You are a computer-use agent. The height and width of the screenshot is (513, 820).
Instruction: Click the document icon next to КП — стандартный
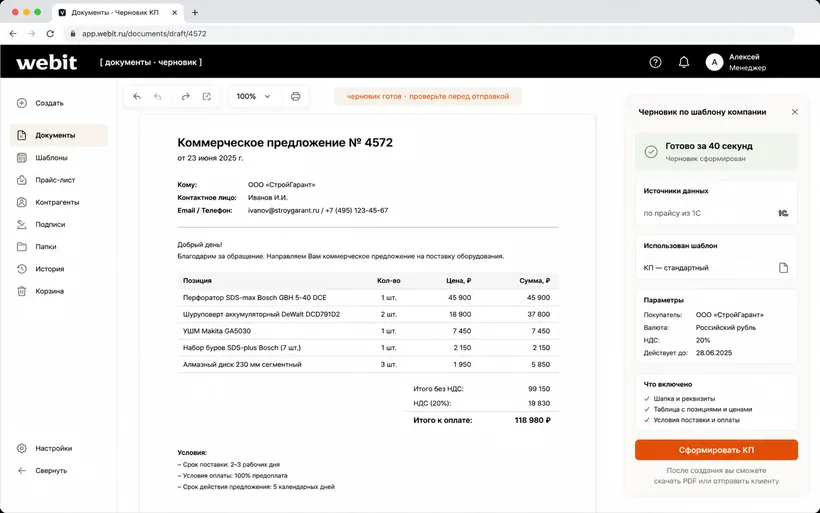click(x=783, y=268)
